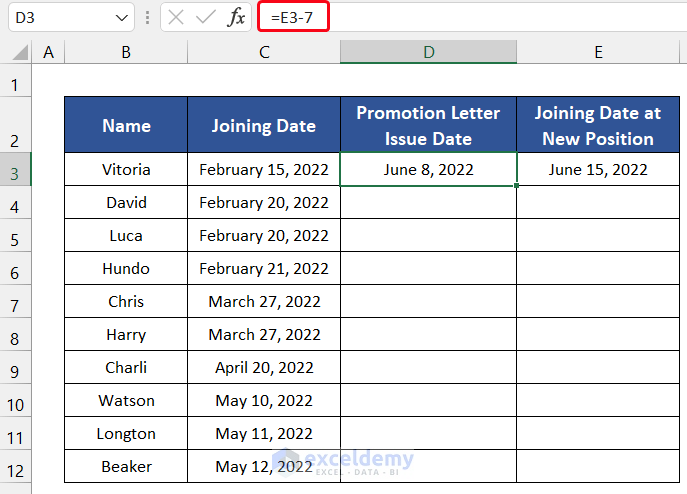
Task: Open the Insert Function fx dialog
Action: coord(236,17)
